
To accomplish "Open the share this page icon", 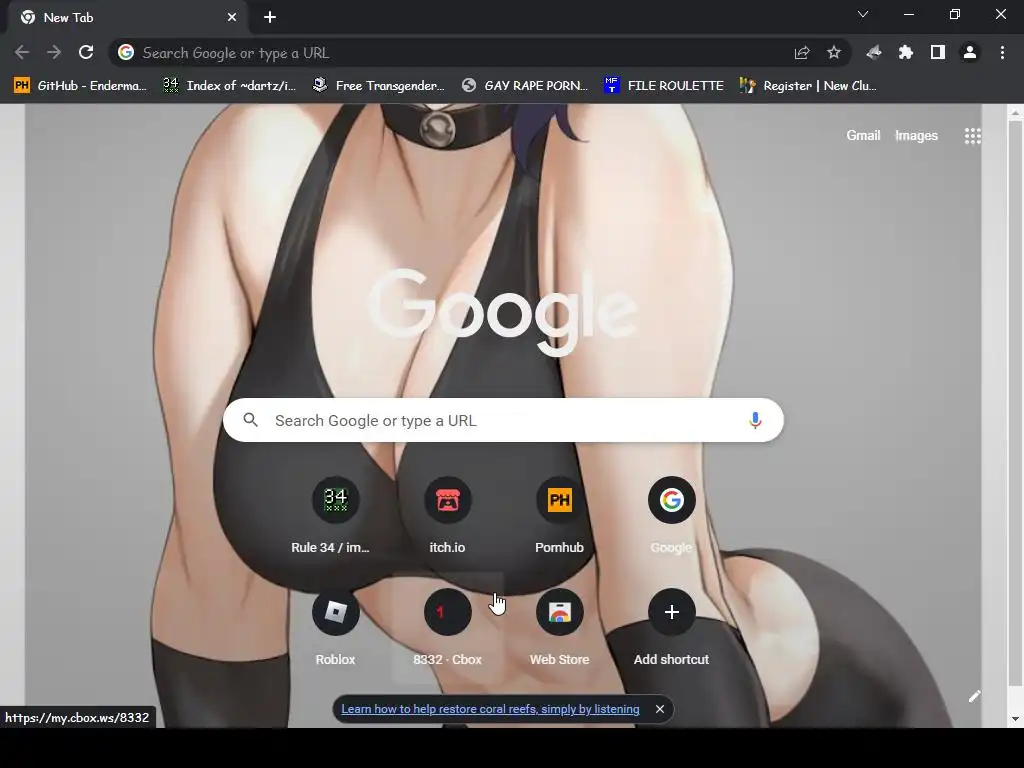I will [802, 53].
